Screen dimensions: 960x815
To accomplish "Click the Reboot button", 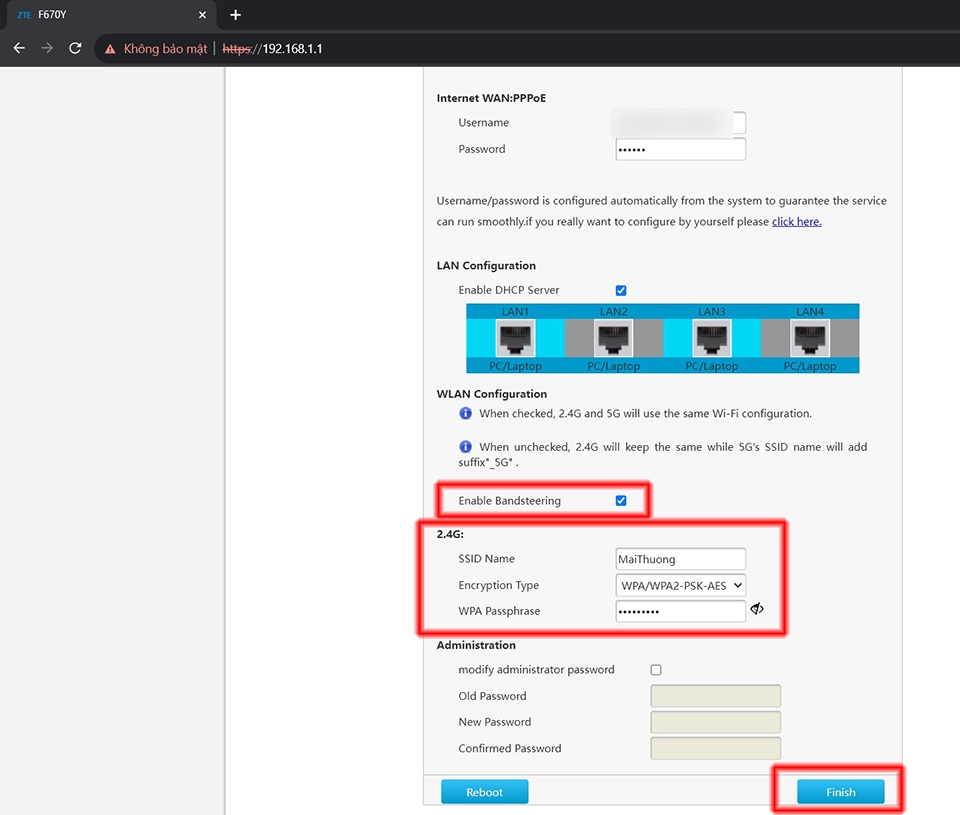I will (x=484, y=792).
